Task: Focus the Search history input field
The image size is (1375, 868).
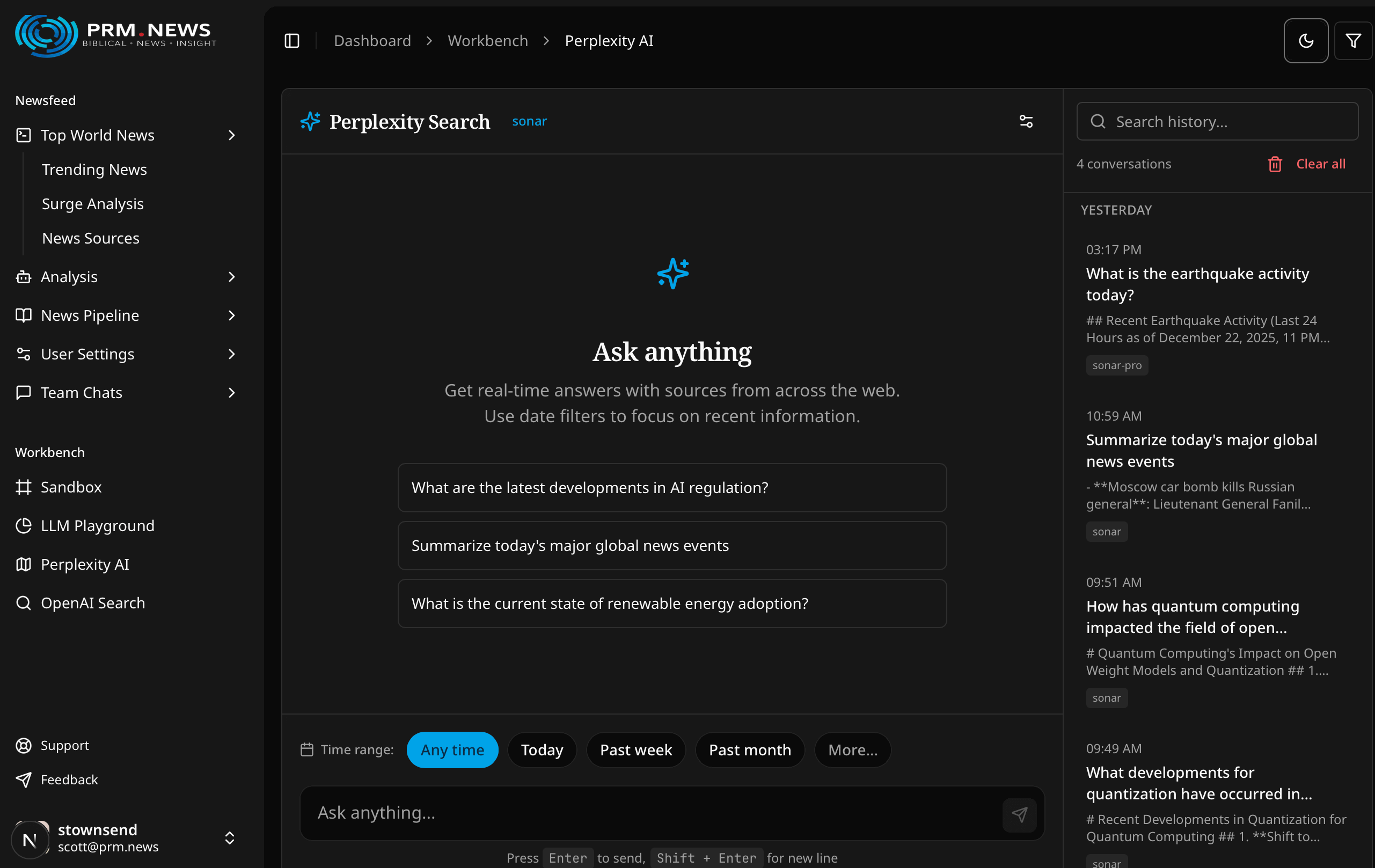Action: pos(1217,122)
